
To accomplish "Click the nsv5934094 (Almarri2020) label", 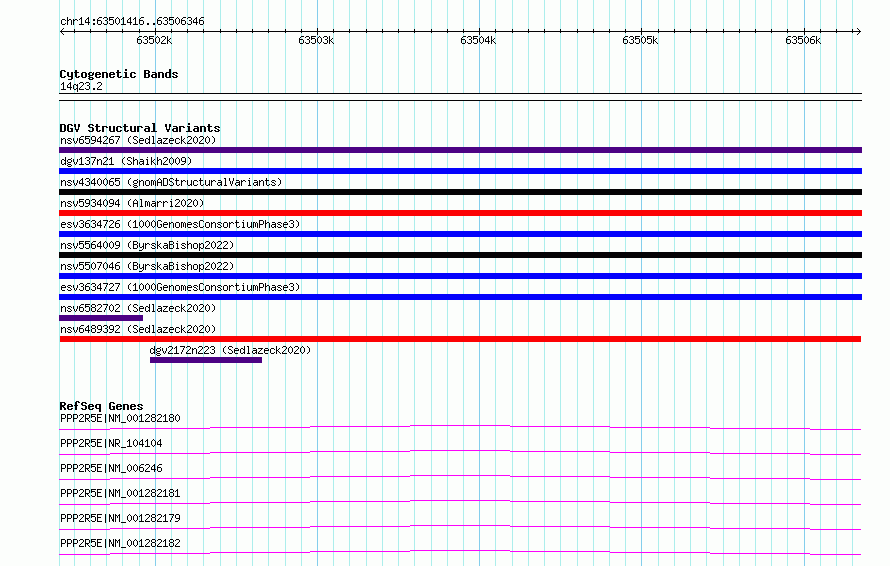I will (x=132, y=203).
